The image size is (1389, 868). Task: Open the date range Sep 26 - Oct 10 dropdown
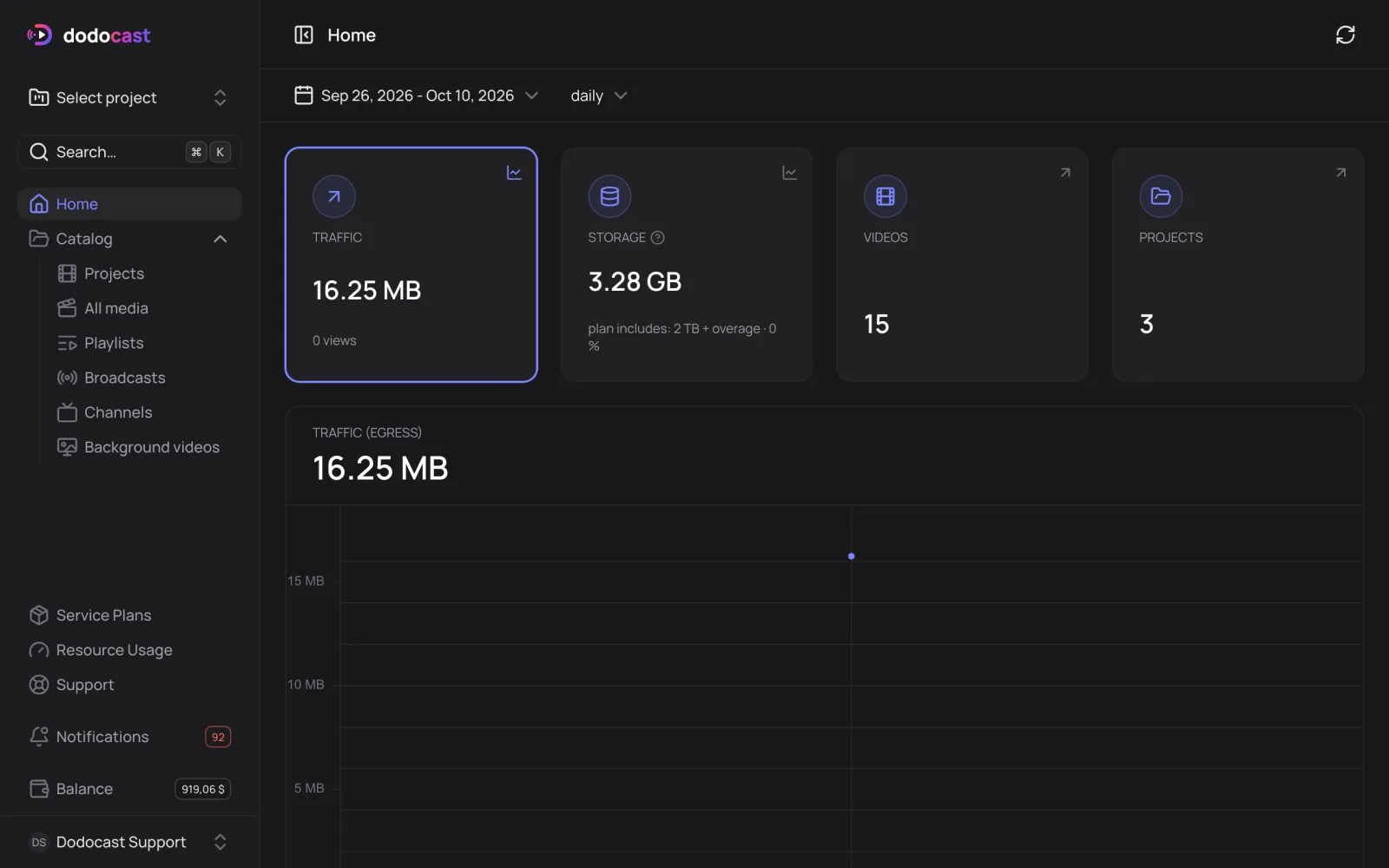pyautogui.click(x=417, y=95)
